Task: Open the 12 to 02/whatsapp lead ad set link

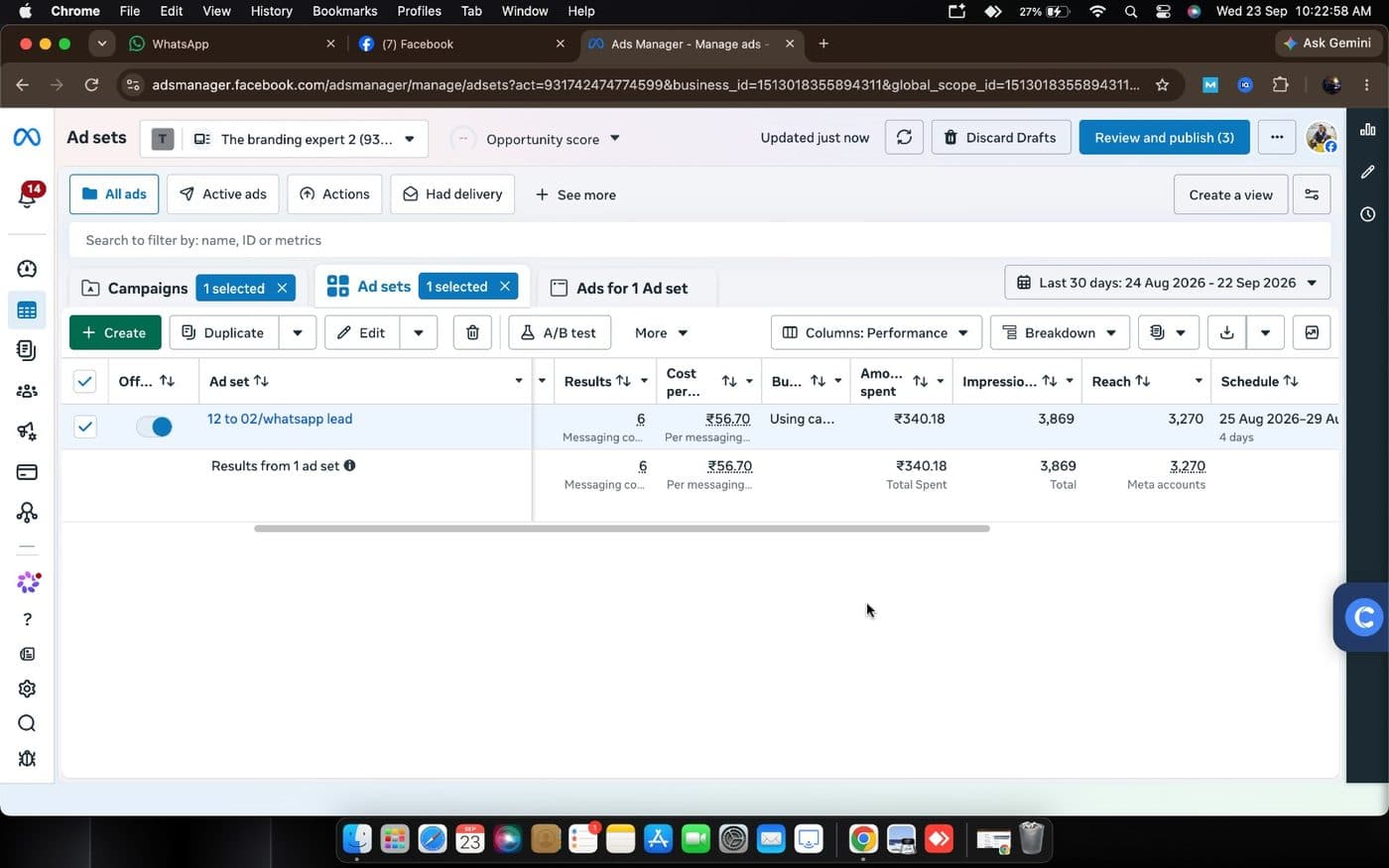Action: 280,419
